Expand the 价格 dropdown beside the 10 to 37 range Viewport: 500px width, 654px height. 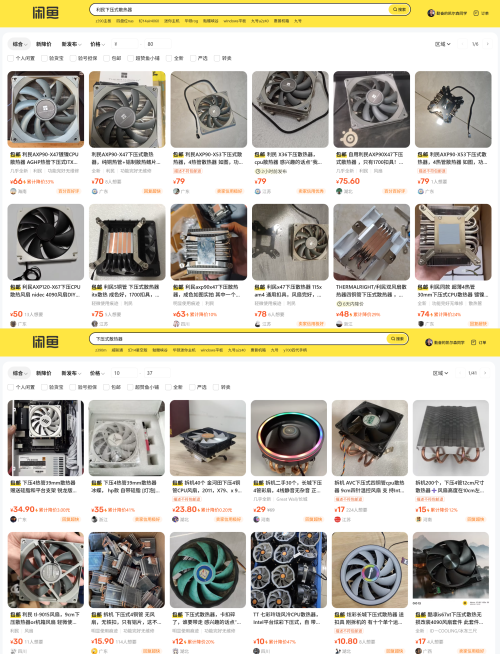(x=97, y=373)
